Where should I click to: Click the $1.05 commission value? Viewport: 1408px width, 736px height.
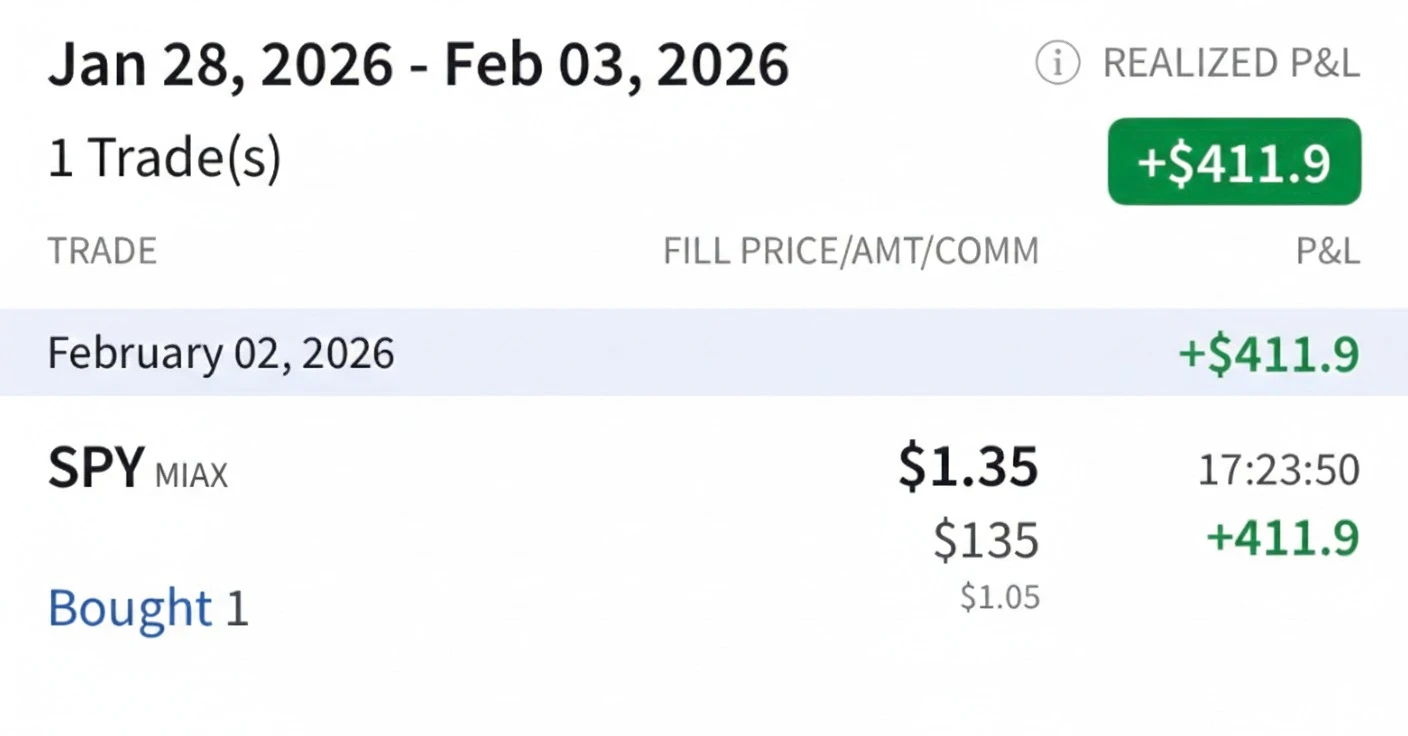point(999,597)
